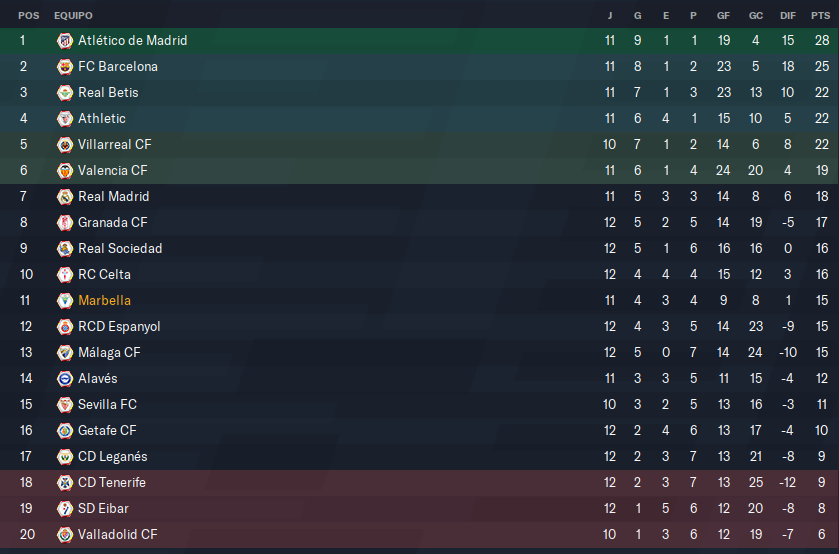Screen dimensions: 839x554
Task: Click the Villarreal CF crest icon
Action: click(x=65, y=145)
